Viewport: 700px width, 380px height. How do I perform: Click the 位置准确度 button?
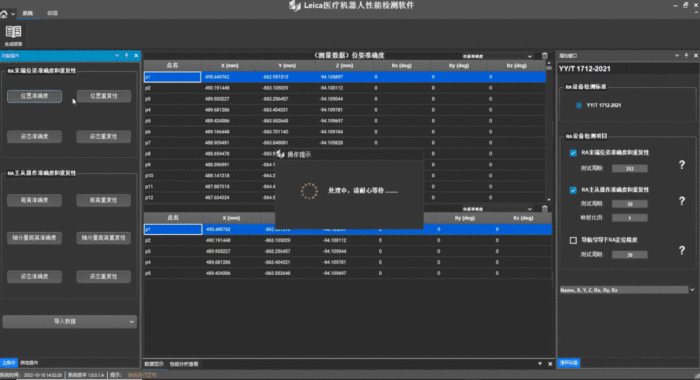(x=34, y=96)
